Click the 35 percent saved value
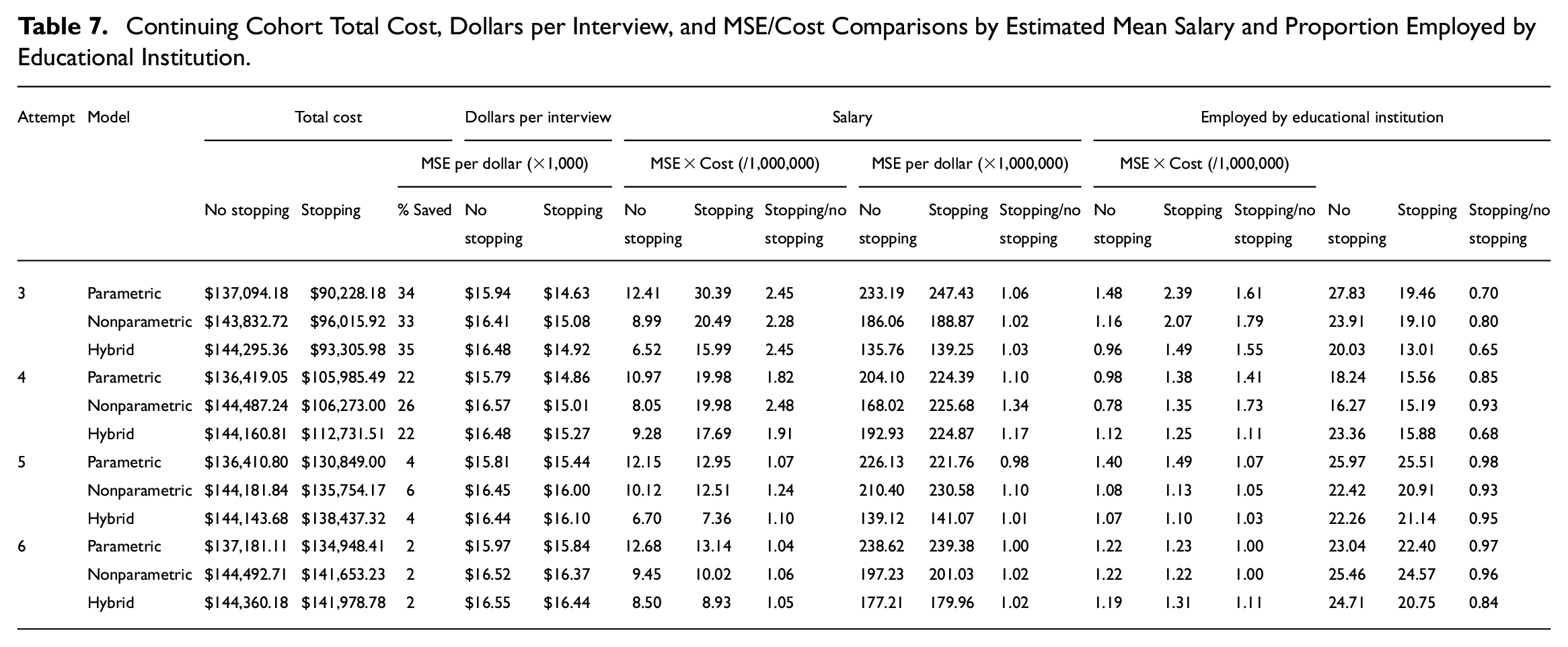The image size is (1568, 647). click(x=406, y=350)
